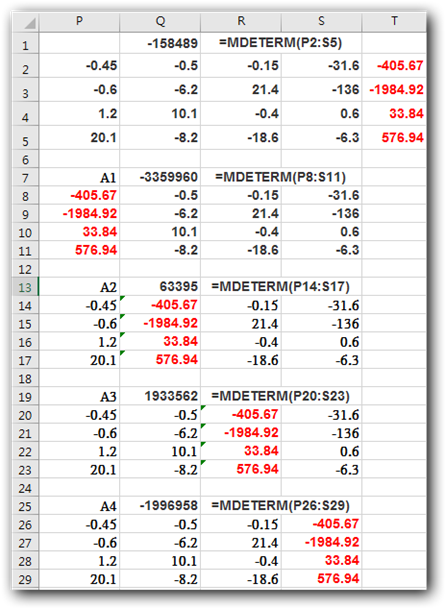Image resolution: width=446 pixels, height=609 pixels.
Task: Click the =MDETERM(P2:S5) formula text
Action: tap(280, 42)
